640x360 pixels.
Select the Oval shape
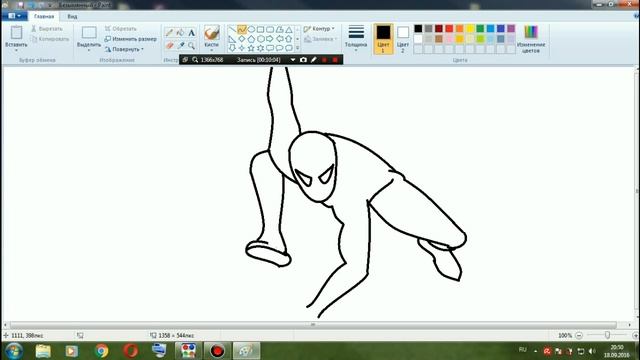[251, 30]
